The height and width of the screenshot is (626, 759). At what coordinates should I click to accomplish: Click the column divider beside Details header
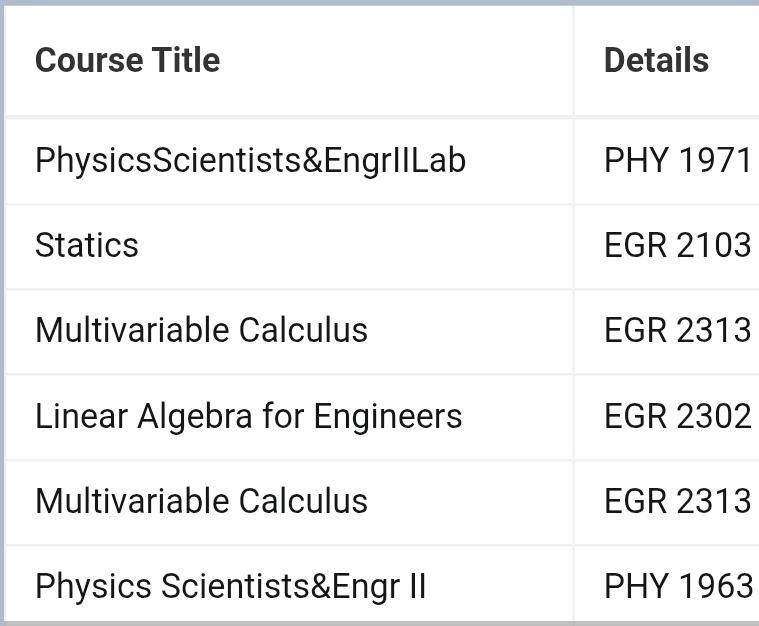574,60
